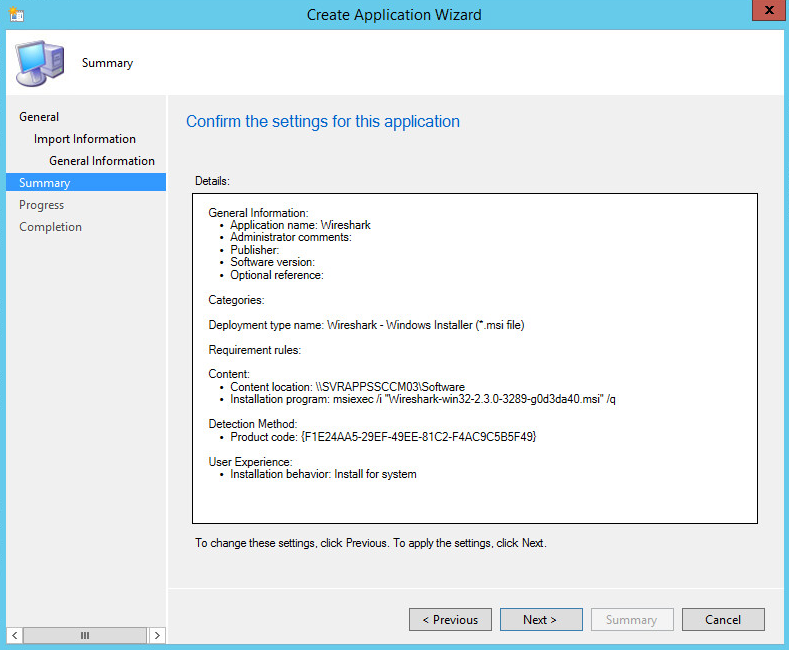Click the 'Summary' page header title
Screen dimensions: 789x650
tap(108, 63)
